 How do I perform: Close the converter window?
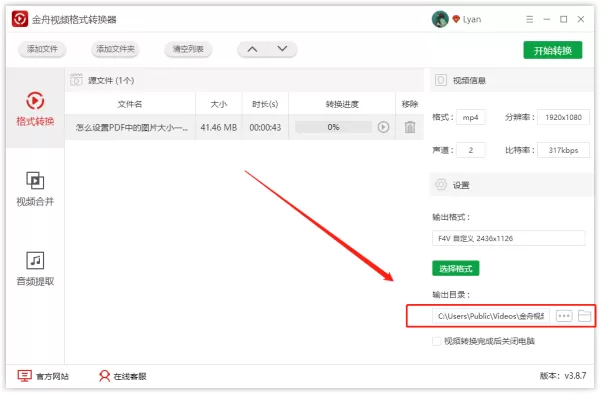coord(580,19)
